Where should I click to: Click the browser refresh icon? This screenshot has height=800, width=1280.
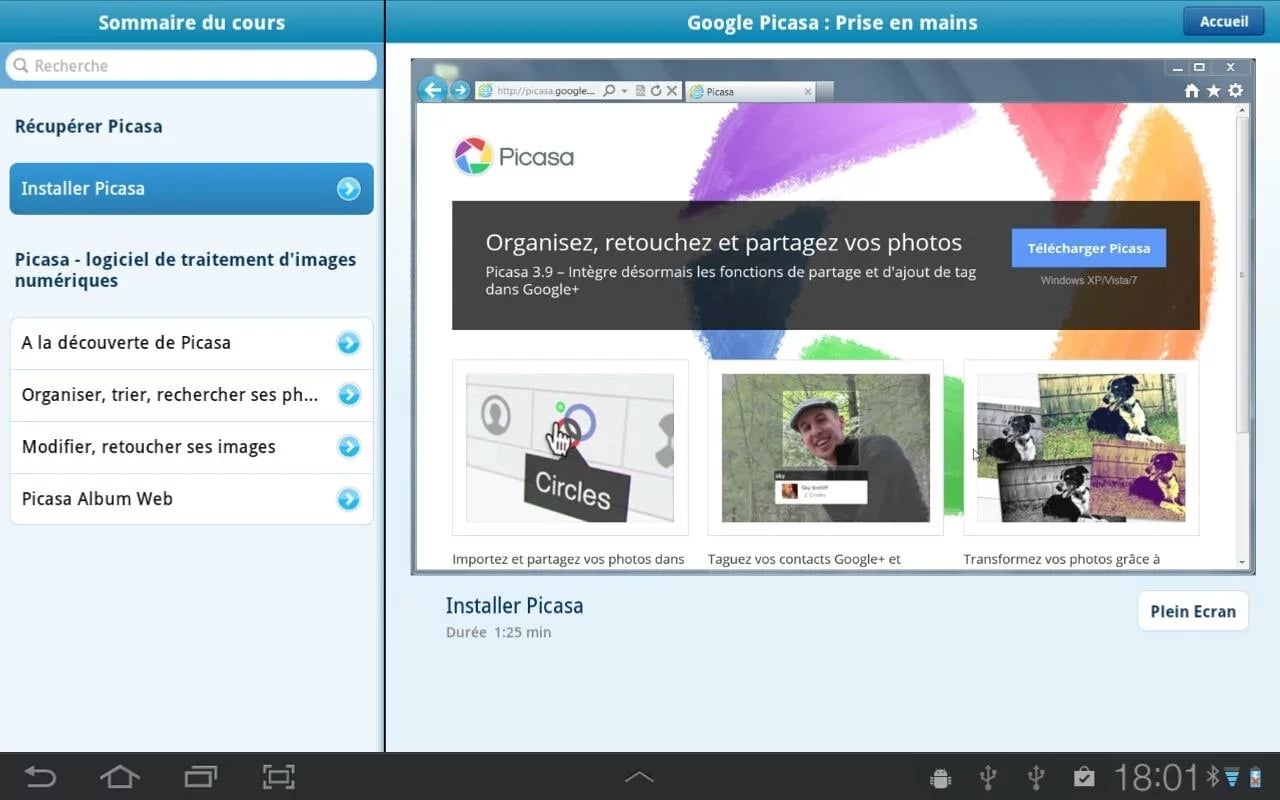[x=656, y=91]
